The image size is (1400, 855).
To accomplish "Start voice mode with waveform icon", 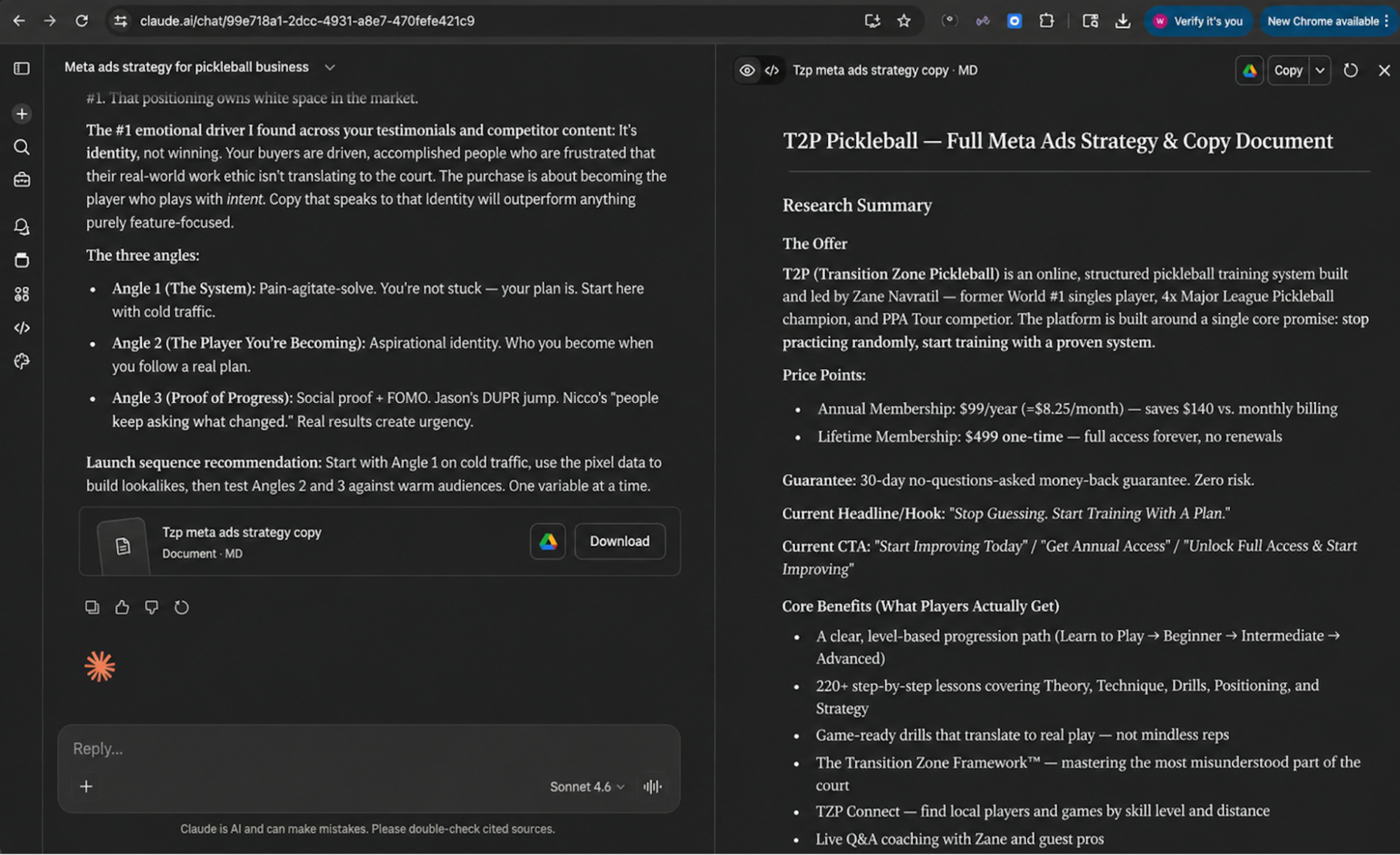I will (x=652, y=786).
